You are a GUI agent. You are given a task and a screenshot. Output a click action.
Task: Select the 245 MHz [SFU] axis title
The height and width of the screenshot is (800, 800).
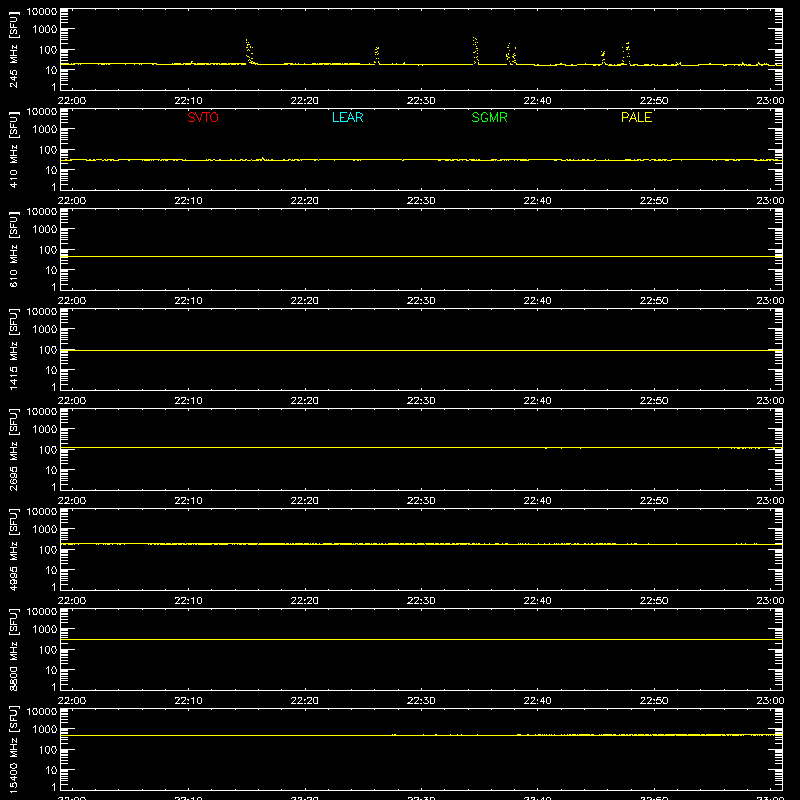(x=13, y=49)
